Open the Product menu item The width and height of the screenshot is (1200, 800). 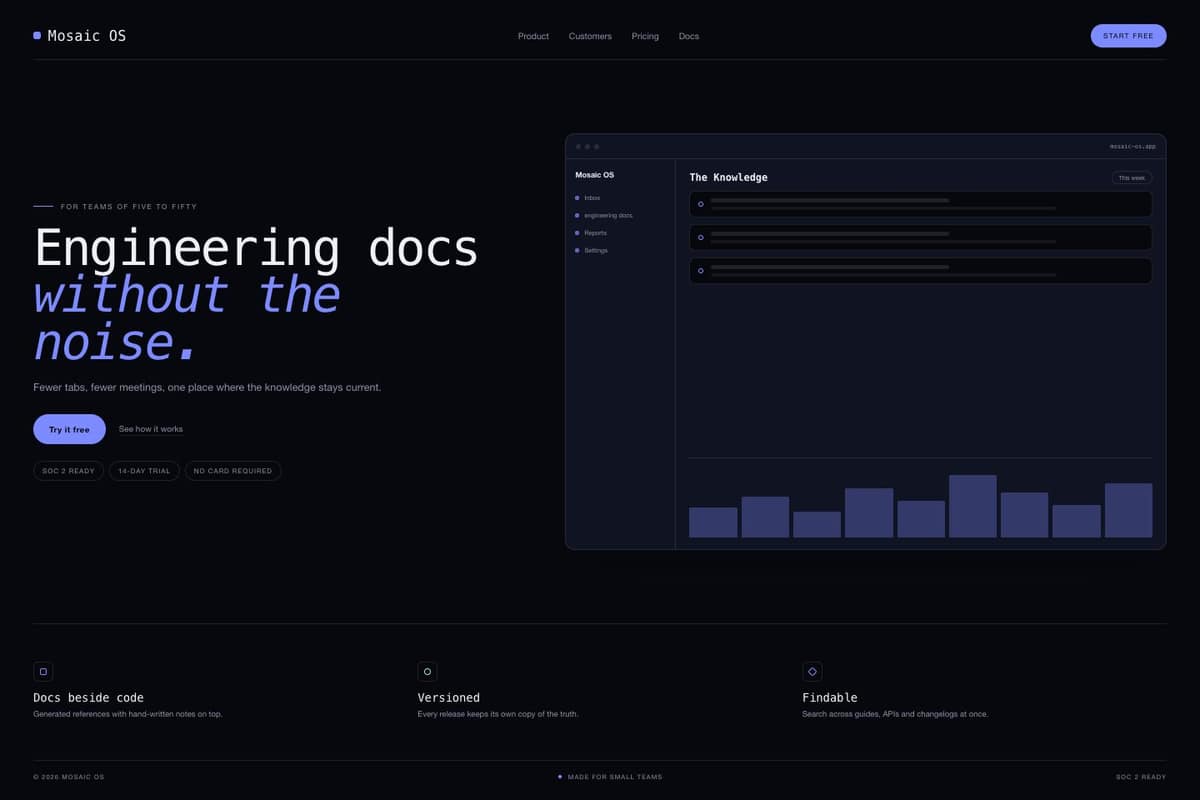533,36
